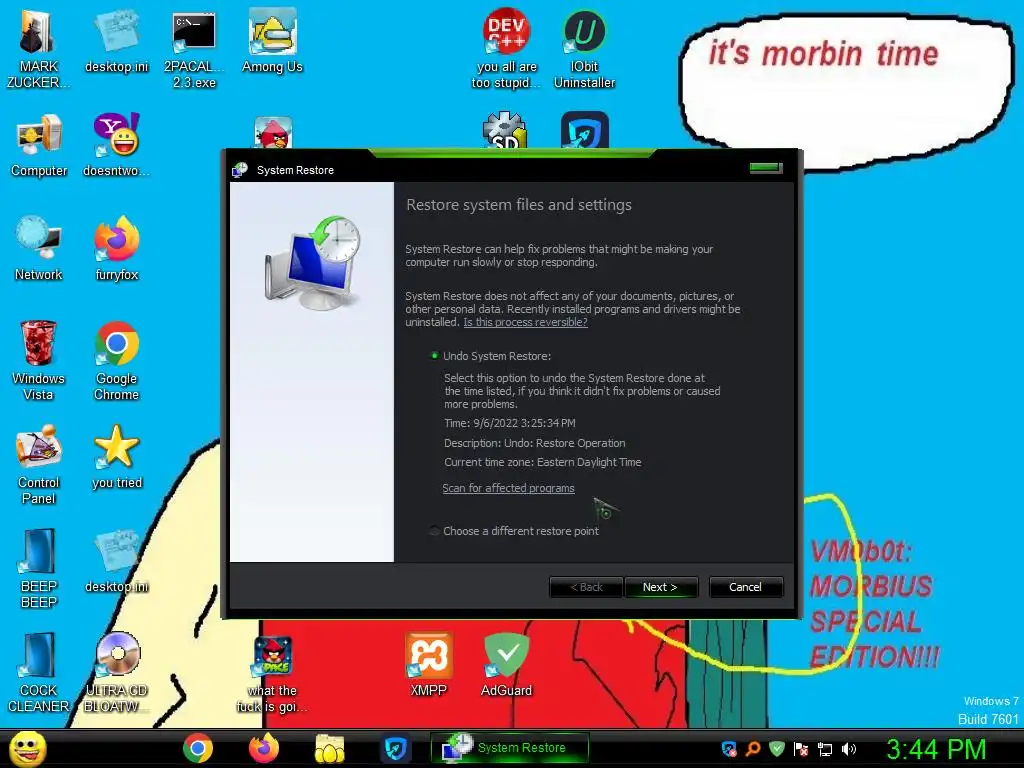This screenshot has height=768, width=1024.
Task: Open the blue shield app on taskbar
Action: pos(395,748)
